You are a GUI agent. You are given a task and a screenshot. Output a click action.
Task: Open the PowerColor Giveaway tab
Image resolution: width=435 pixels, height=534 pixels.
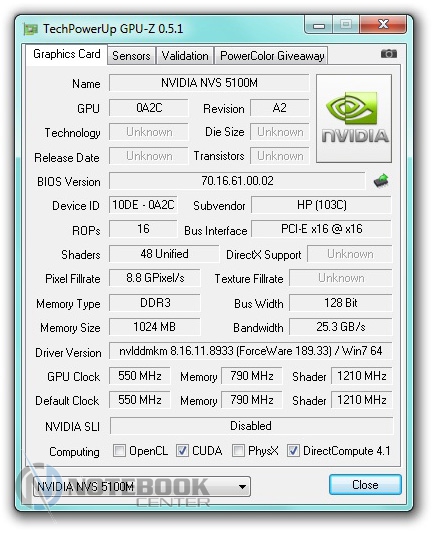[x=271, y=56]
